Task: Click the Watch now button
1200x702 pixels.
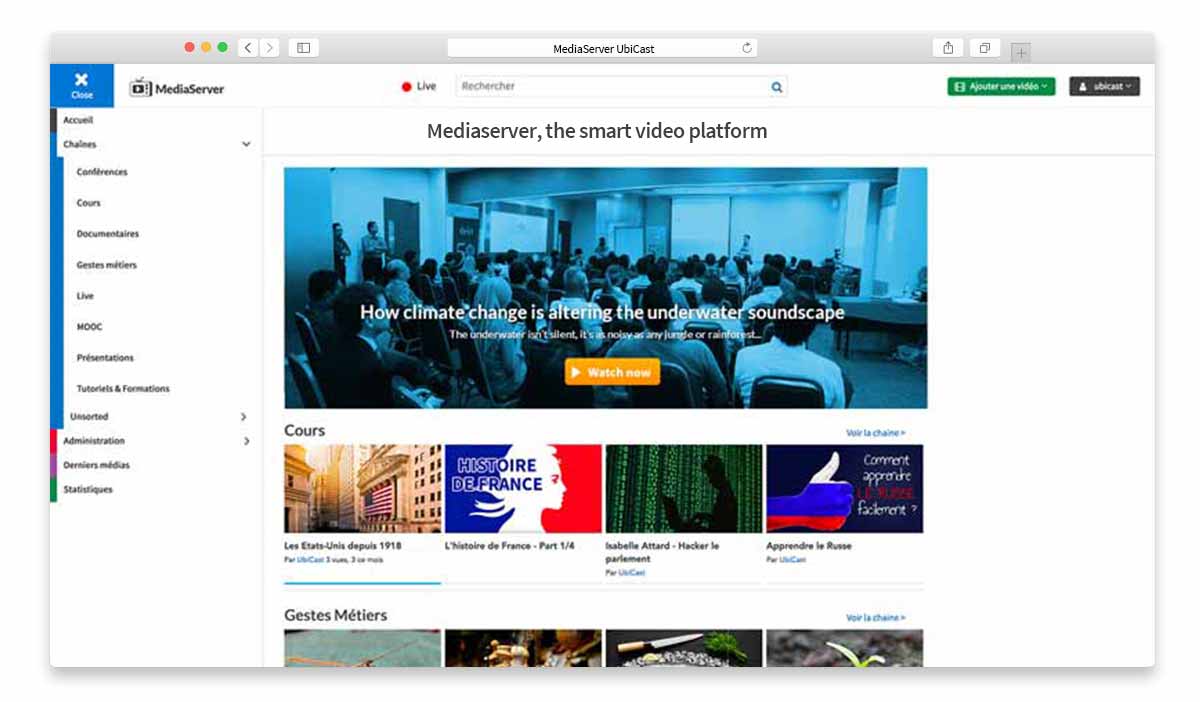Action: (x=612, y=372)
